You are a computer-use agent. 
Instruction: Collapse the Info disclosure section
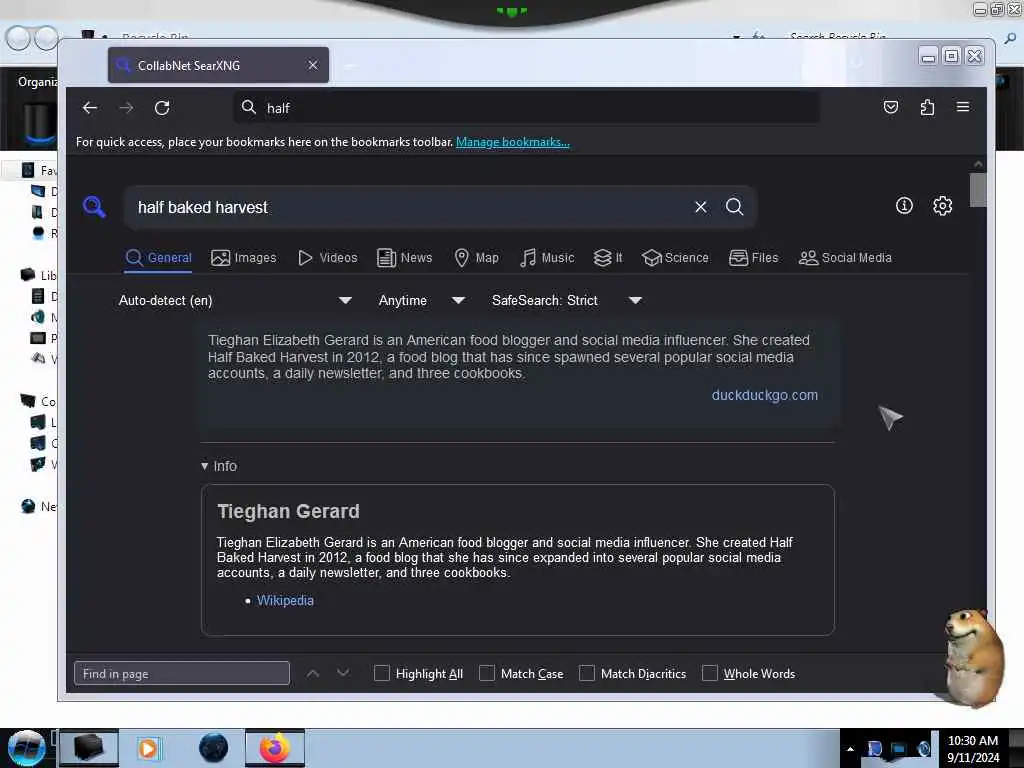pos(219,466)
